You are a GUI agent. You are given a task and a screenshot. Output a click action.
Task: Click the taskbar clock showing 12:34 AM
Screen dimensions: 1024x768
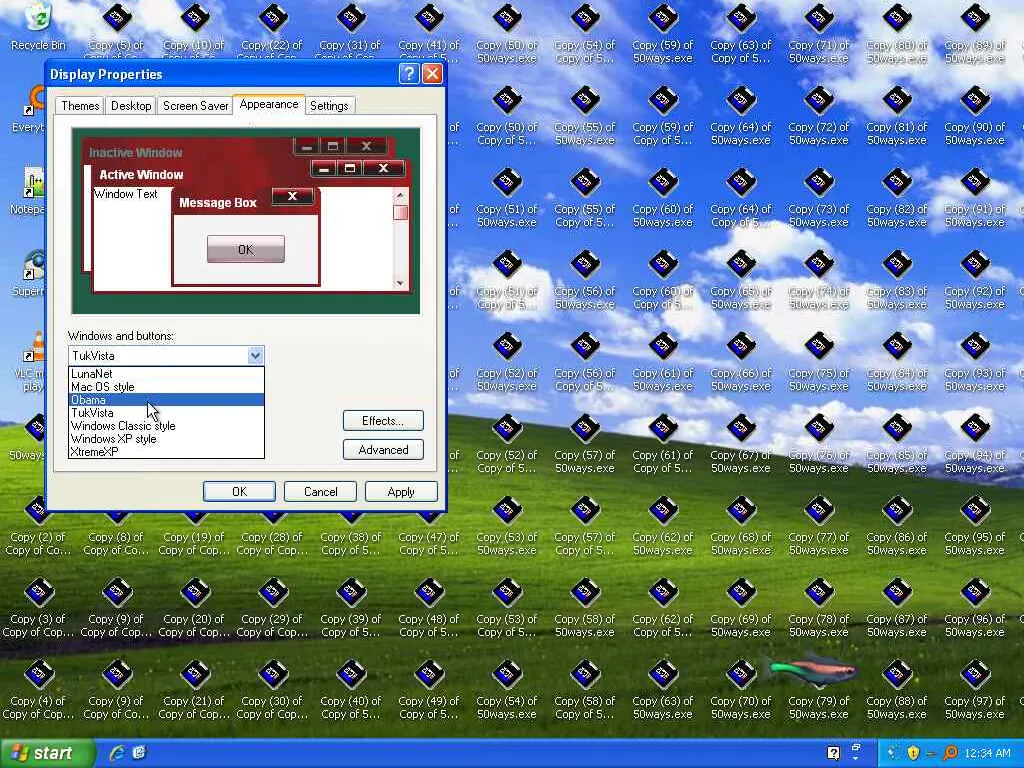pos(987,753)
